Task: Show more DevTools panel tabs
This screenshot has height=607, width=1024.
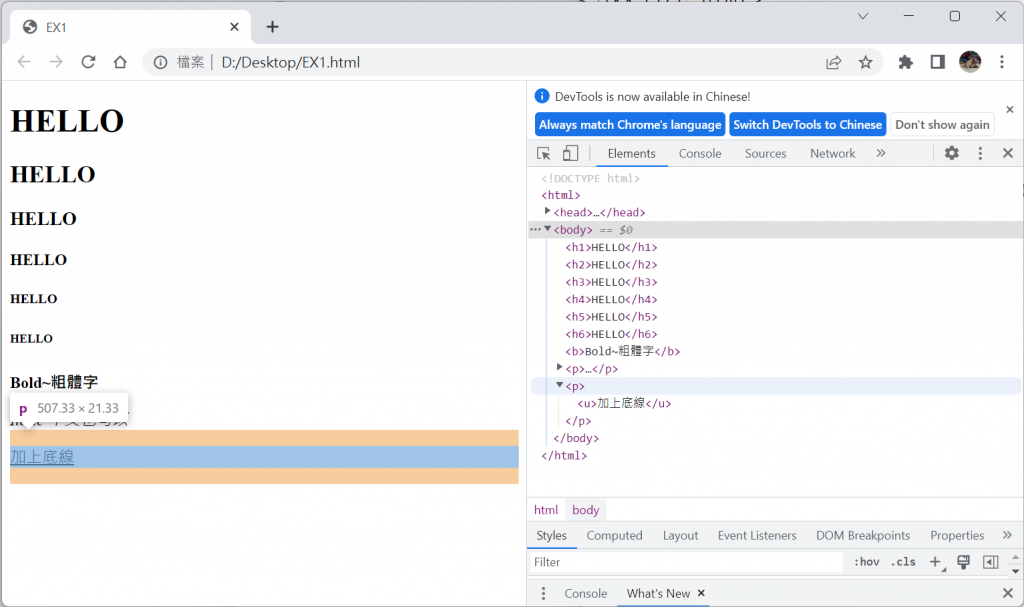Action: [881, 153]
